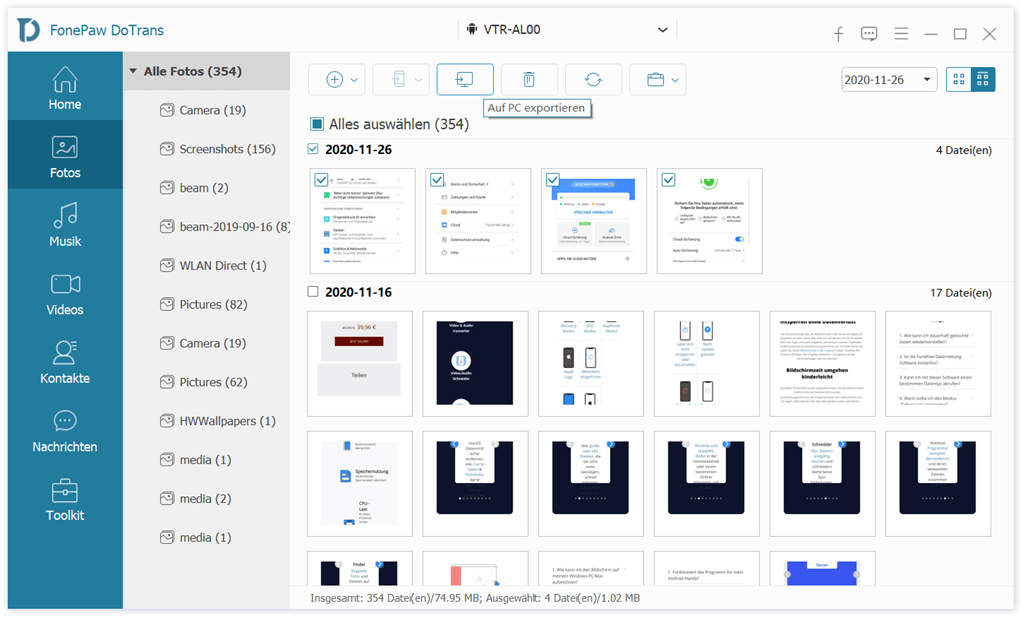Uncheck second photo in 2020-11-26 group
This screenshot has width=1024, height=618.
click(x=437, y=179)
